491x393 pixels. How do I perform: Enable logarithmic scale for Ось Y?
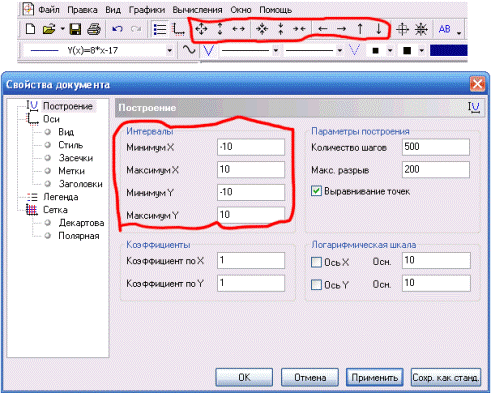point(316,285)
